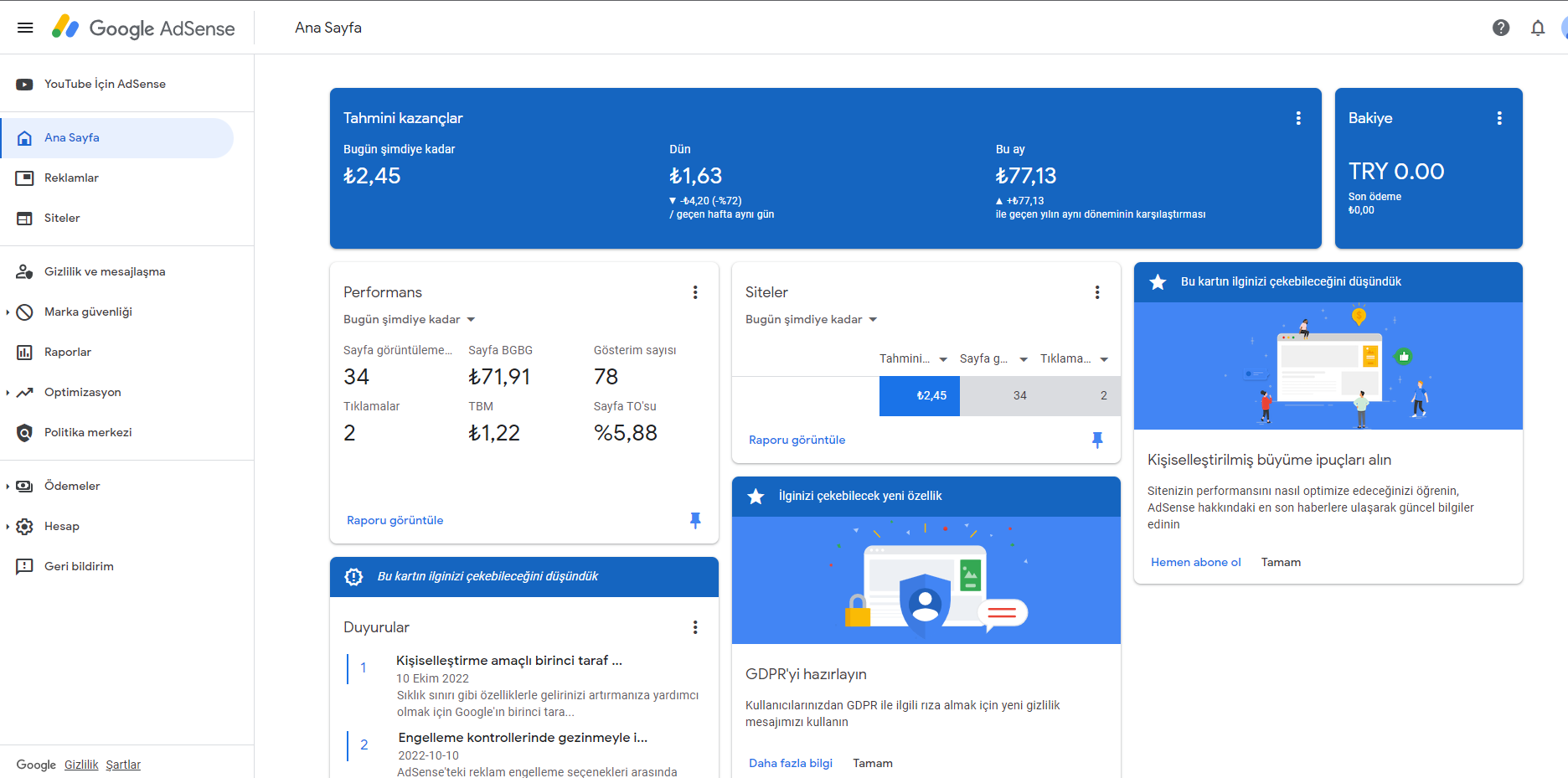Open Bakiye card three-dot menu
The width and height of the screenshot is (1568, 778).
point(1499,118)
